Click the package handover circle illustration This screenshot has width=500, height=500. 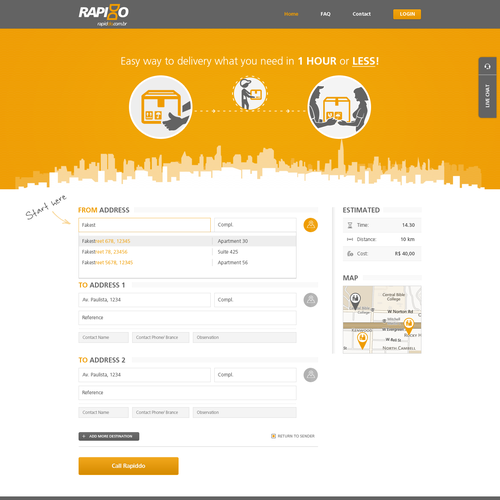point(339,107)
